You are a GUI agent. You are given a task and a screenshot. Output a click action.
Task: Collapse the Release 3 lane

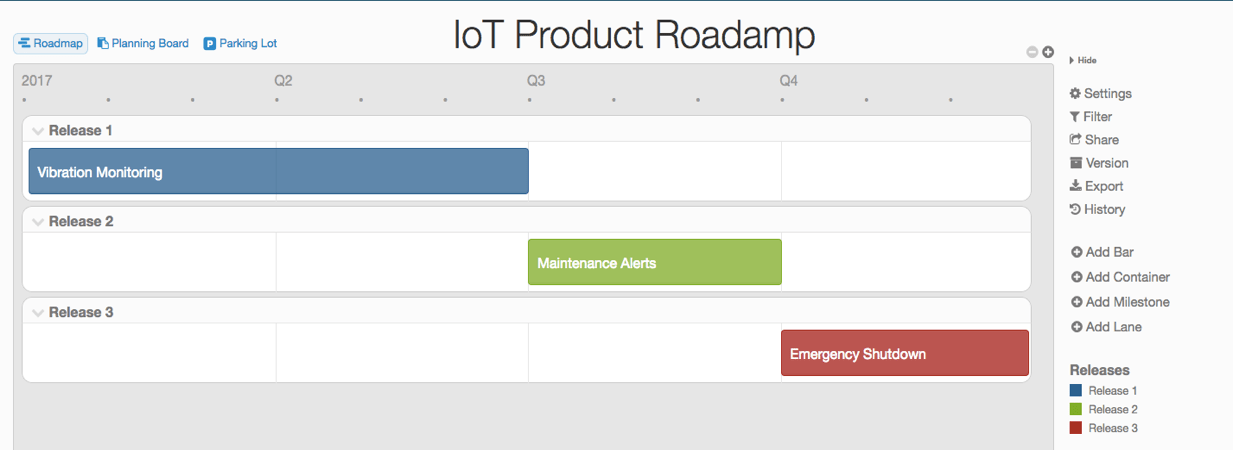click(38, 313)
